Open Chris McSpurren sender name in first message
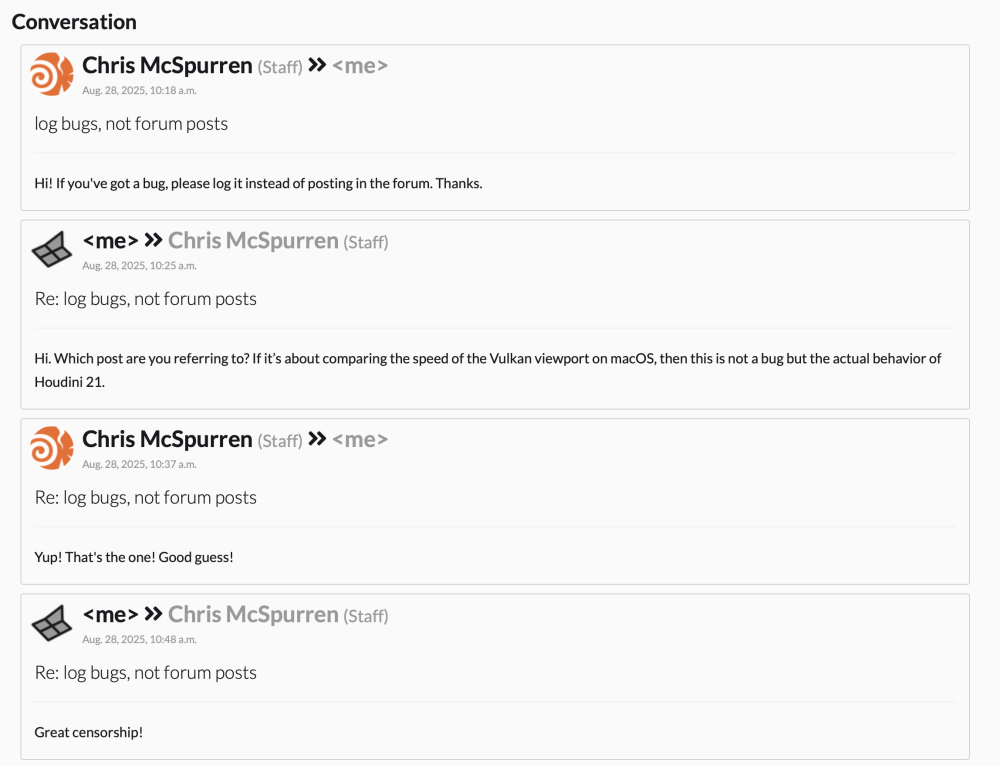Viewport: 1000px width, 766px height. pos(167,65)
